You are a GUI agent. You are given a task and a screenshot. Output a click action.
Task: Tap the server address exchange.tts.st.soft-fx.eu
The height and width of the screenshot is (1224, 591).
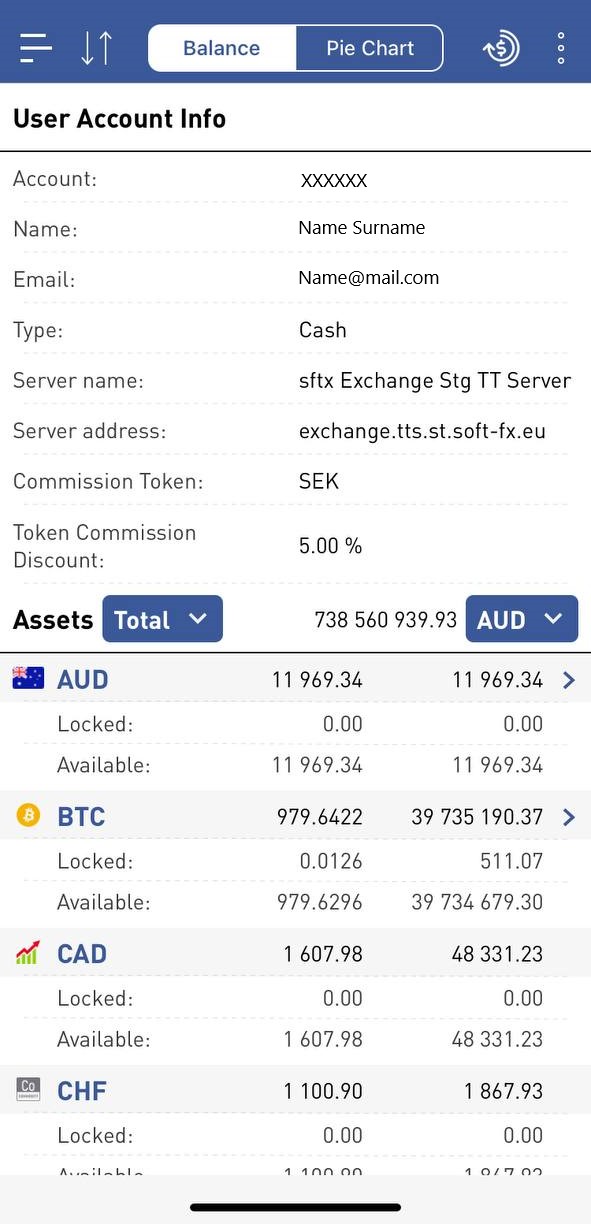[422, 431]
